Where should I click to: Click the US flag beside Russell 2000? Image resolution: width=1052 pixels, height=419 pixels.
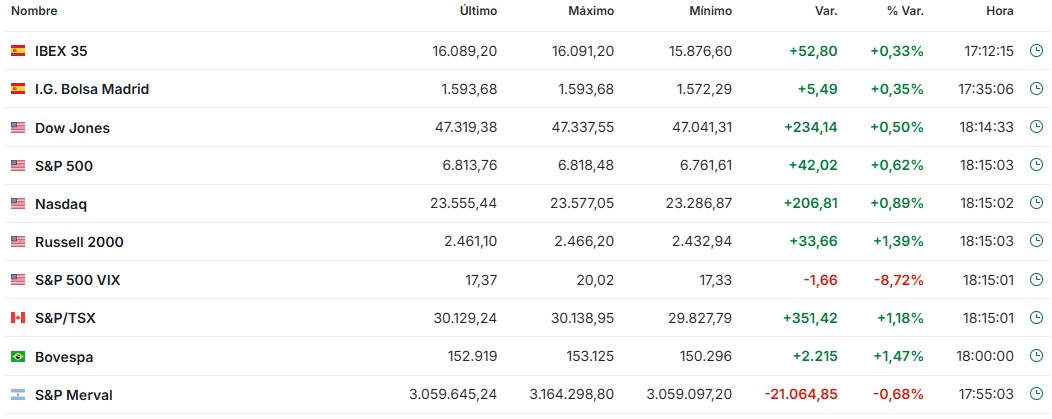18,242
